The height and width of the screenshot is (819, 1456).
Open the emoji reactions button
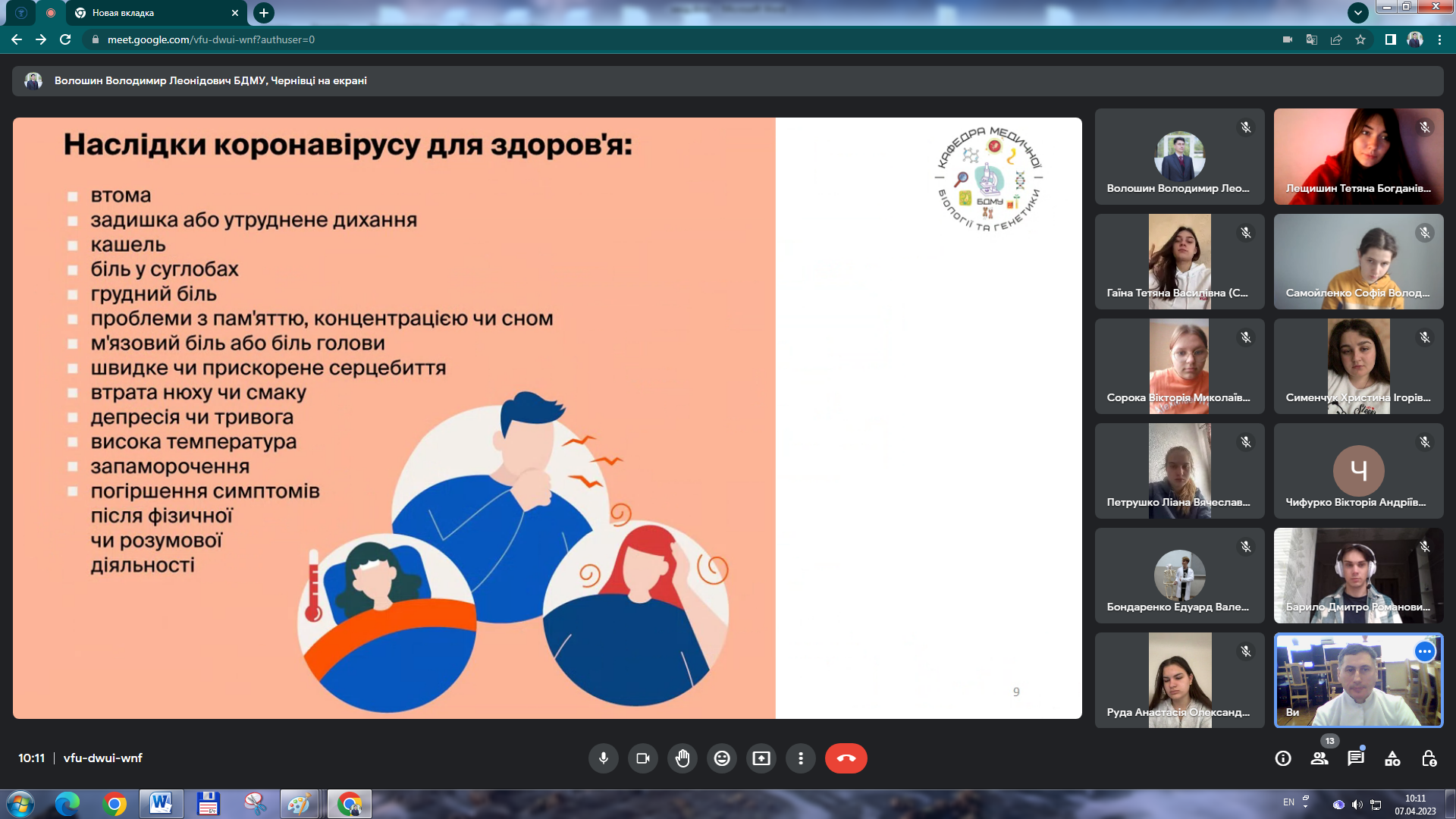[722, 758]
